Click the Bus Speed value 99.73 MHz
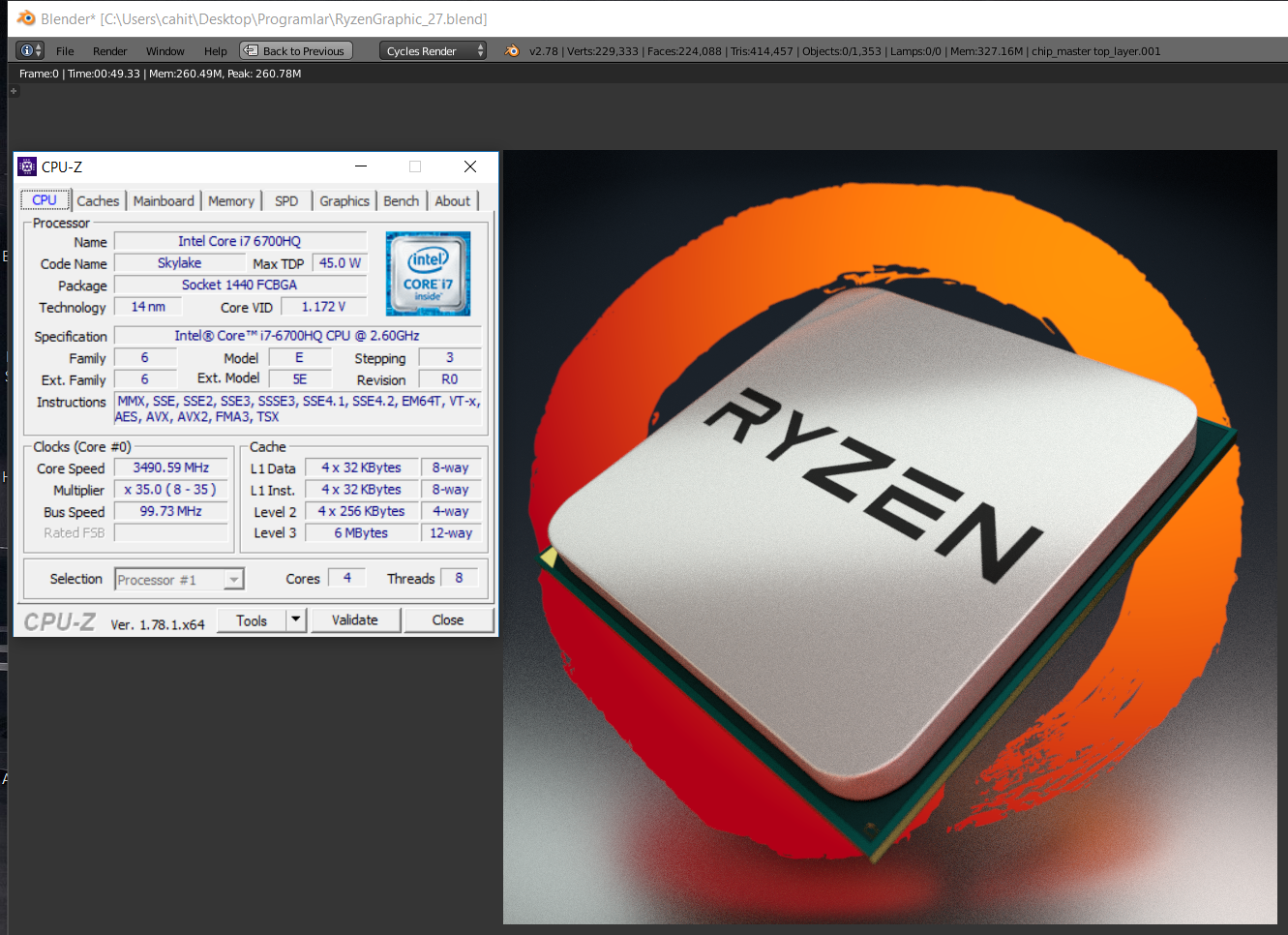This screenshot has width=1288, height=935. pyautogui.click(x=171, y=511)
